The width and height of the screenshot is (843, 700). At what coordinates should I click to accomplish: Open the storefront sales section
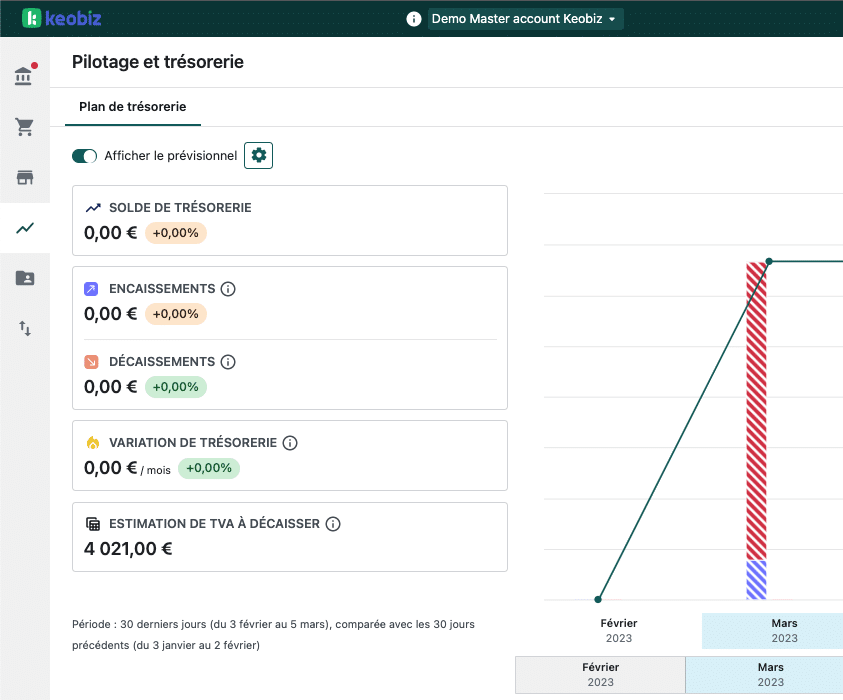(24, 178)
